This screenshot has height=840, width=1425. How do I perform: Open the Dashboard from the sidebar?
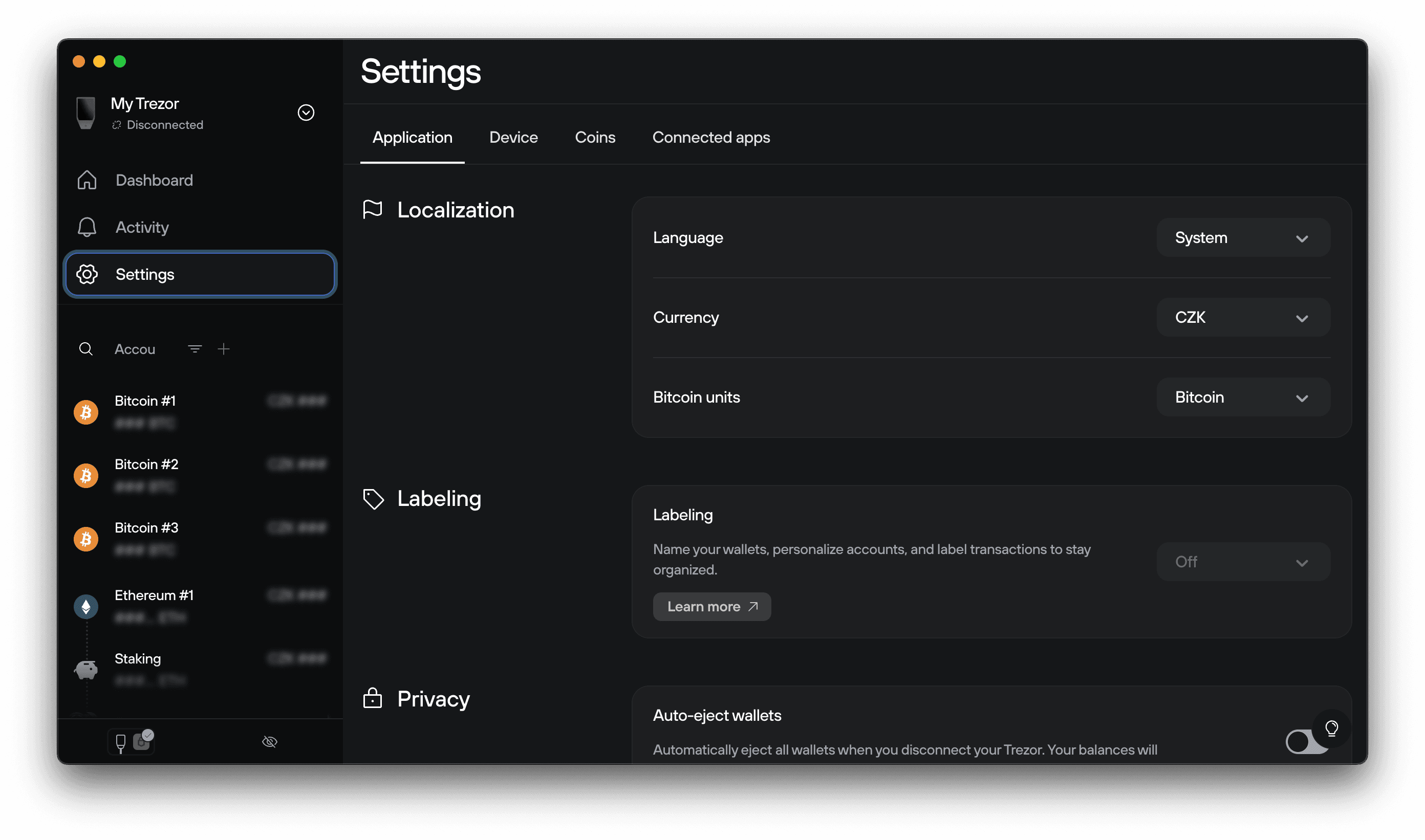[154, 180]
